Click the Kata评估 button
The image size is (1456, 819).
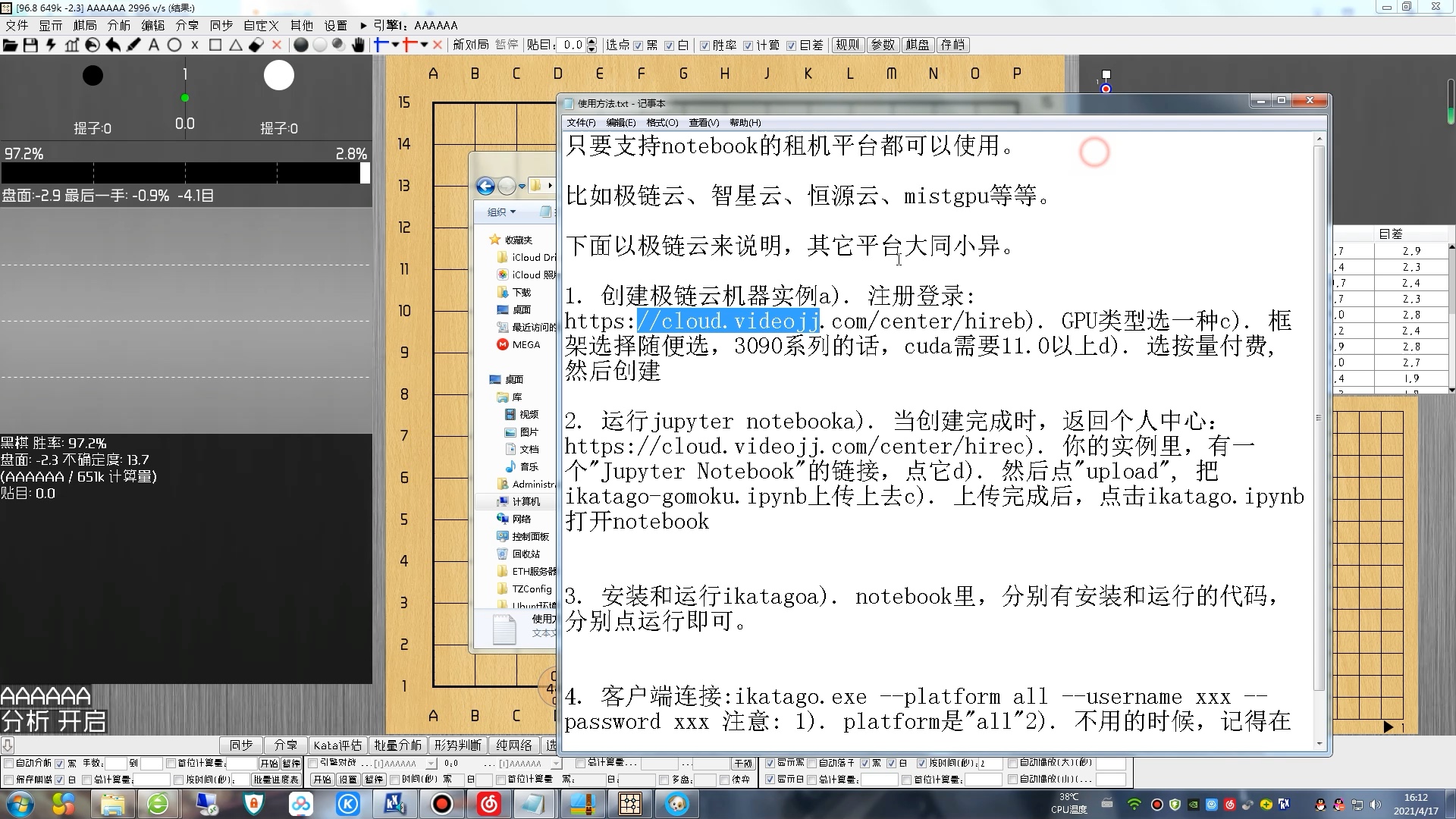[x=337, y=745]
